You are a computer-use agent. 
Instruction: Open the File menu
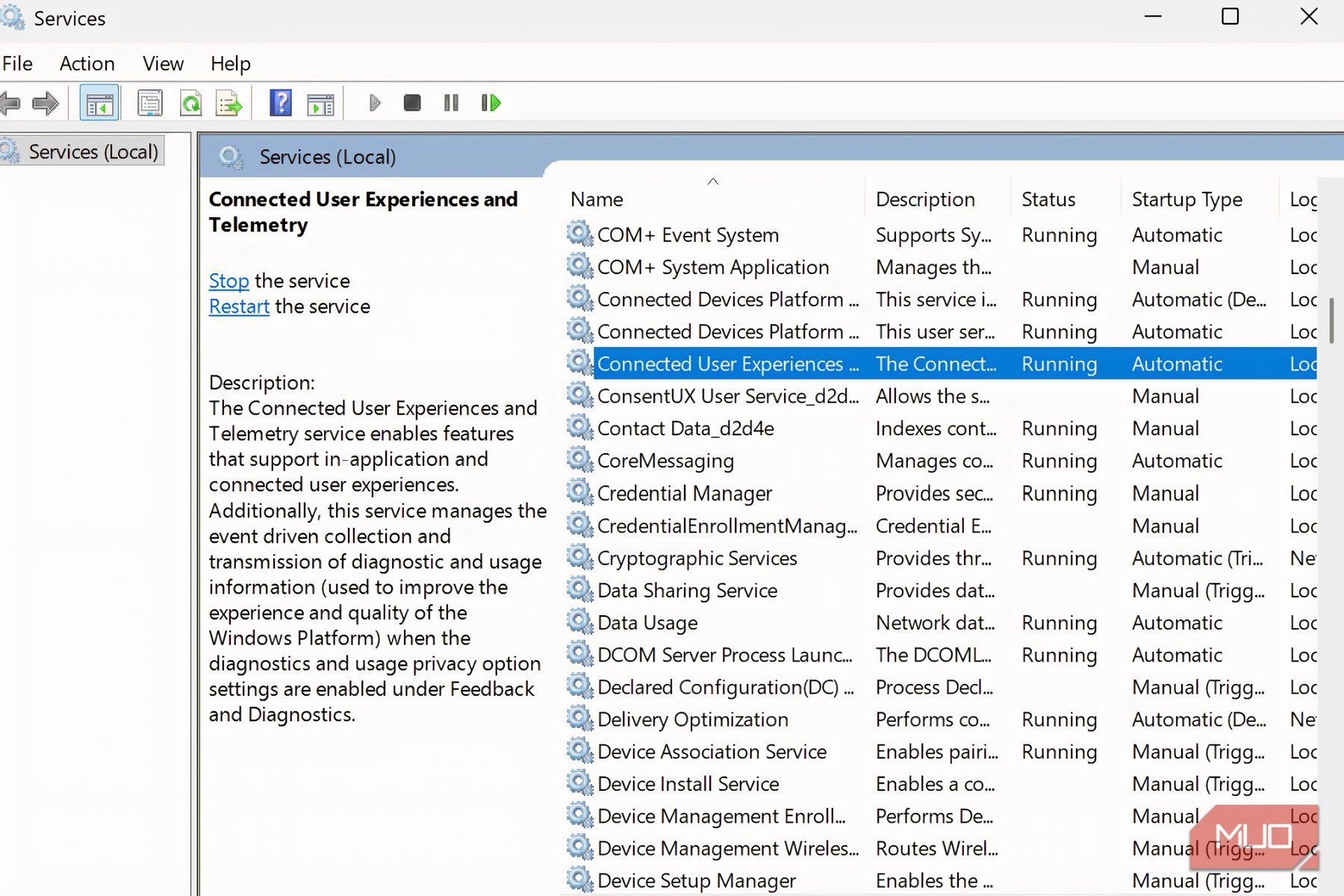(17, 63)
